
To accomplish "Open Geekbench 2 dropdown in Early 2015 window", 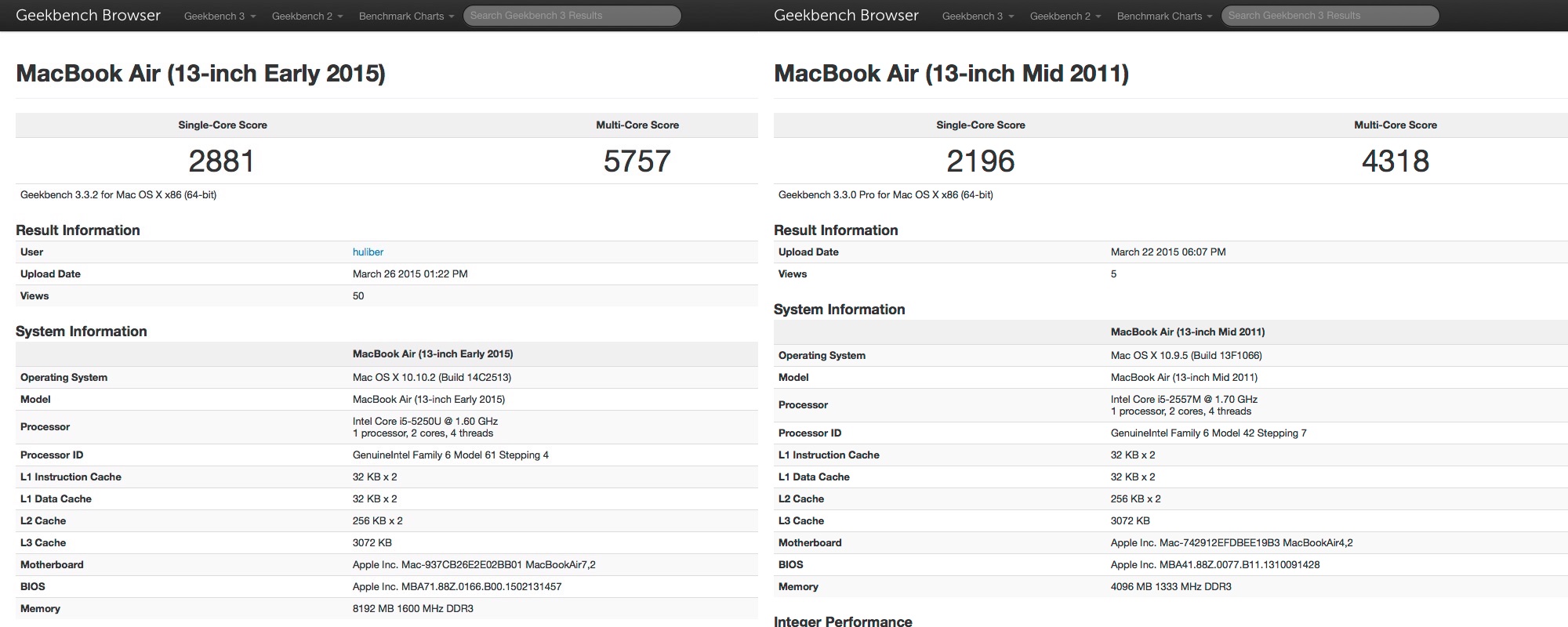I will point(307,16).
